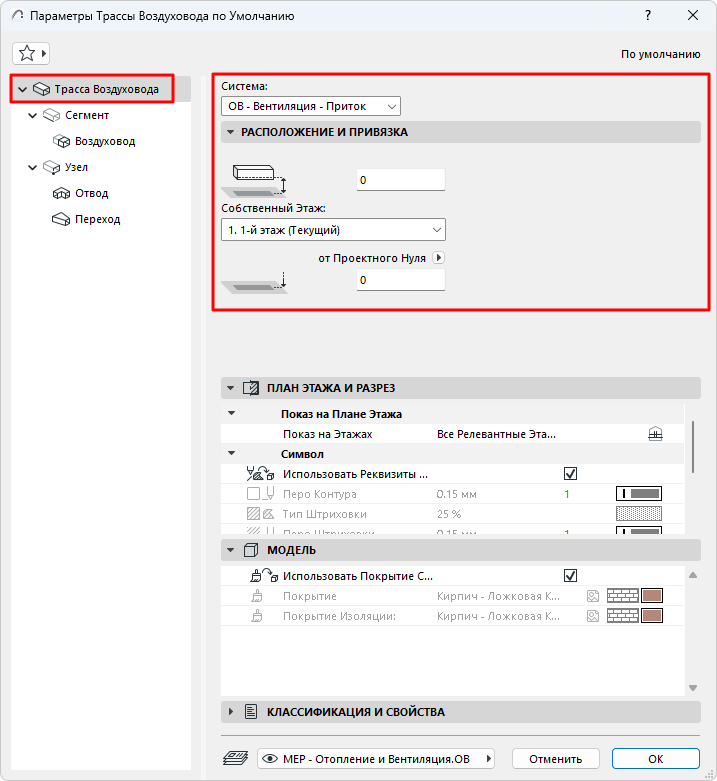
Task: Select the Отвод tree item
Action: (91, 193)
